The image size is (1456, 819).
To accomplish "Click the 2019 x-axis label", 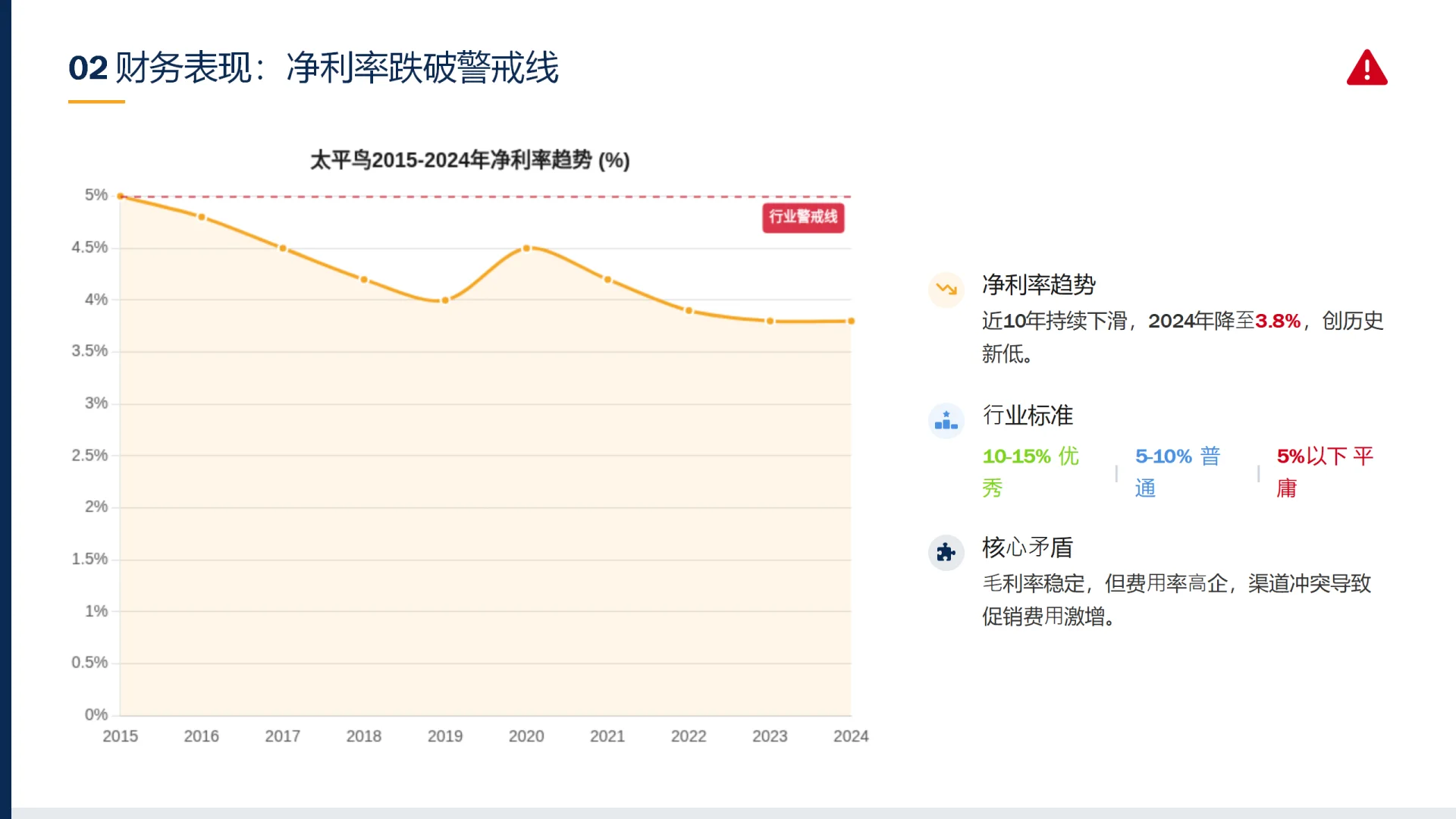I will coord(445,736).
